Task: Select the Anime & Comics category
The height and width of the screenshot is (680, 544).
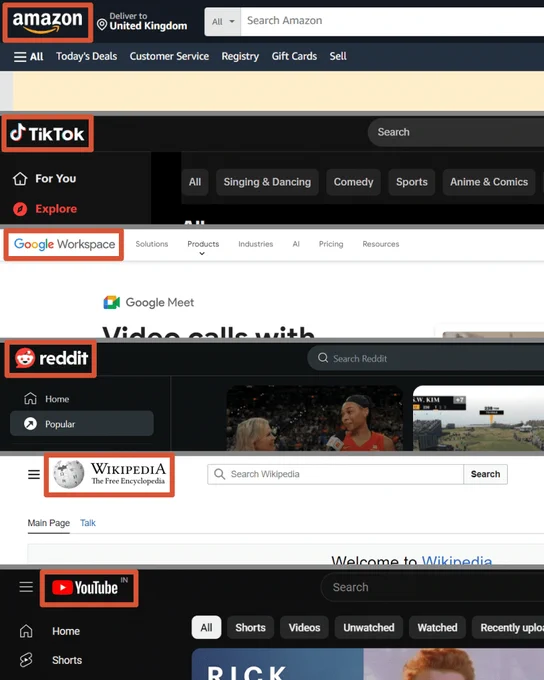Action: coord(489,182)
